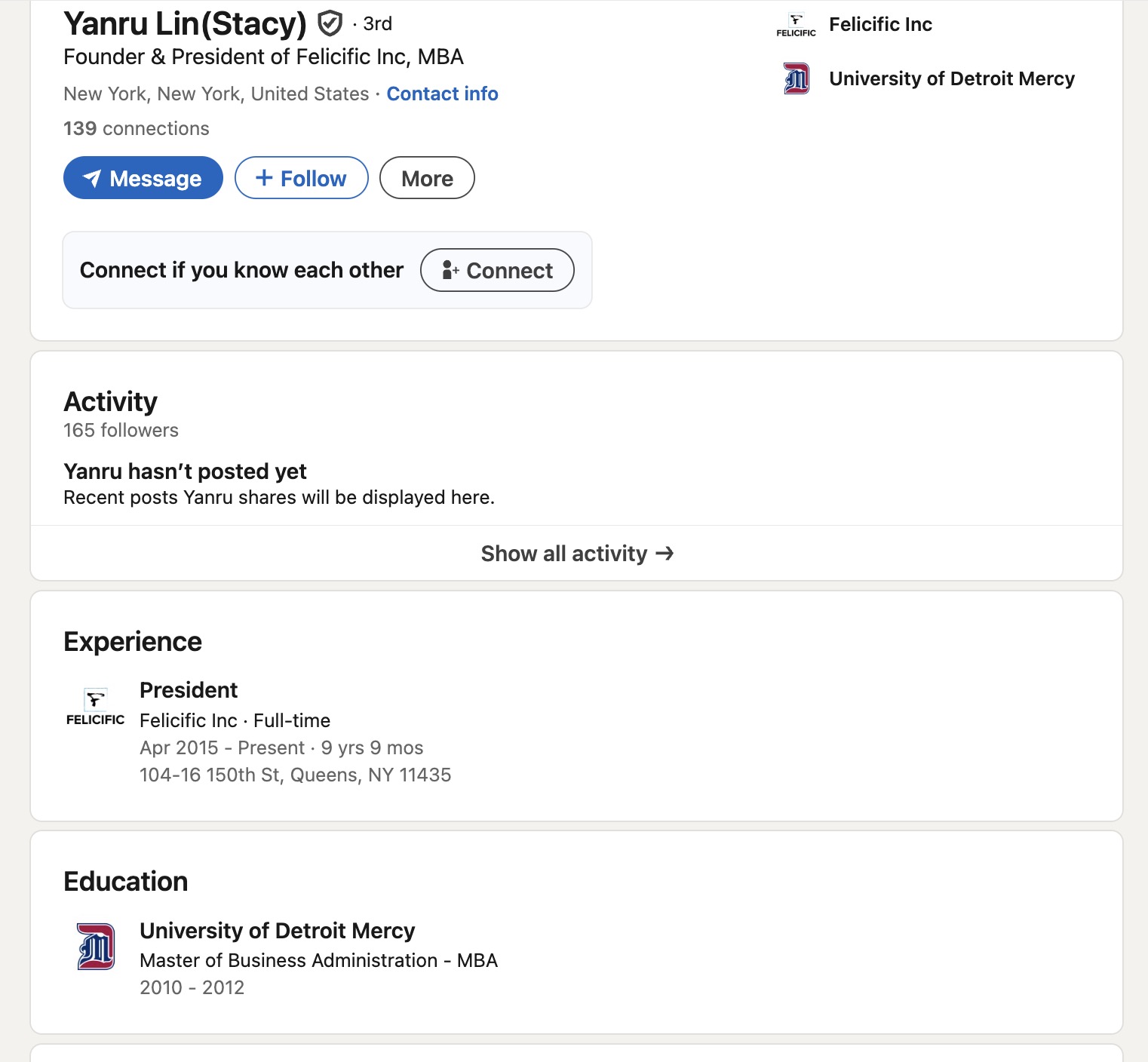Open Detroit Mercy logo in Education section
The image size is (1148, 1062).
pos(96,947)
